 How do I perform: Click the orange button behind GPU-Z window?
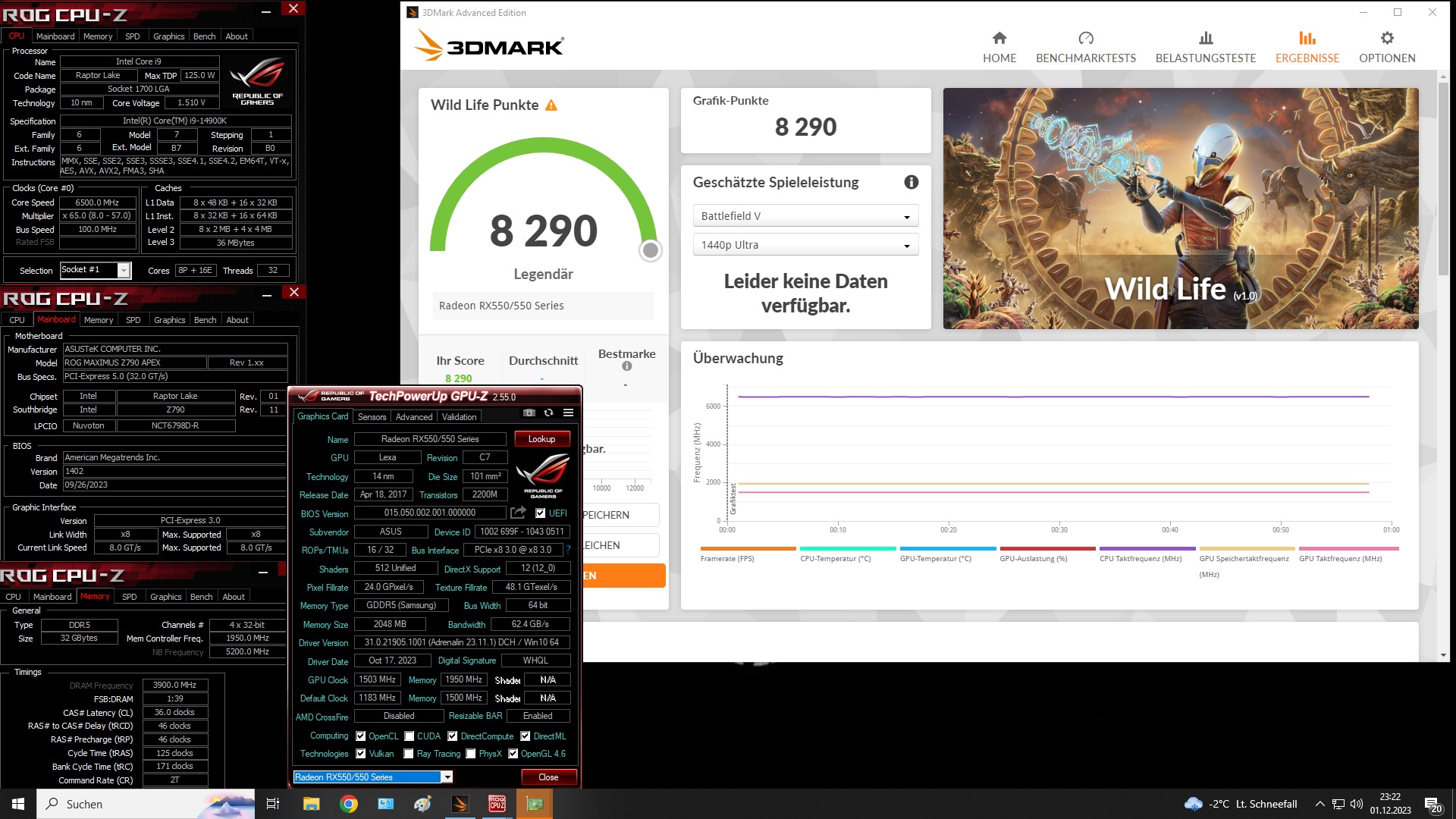624,576
